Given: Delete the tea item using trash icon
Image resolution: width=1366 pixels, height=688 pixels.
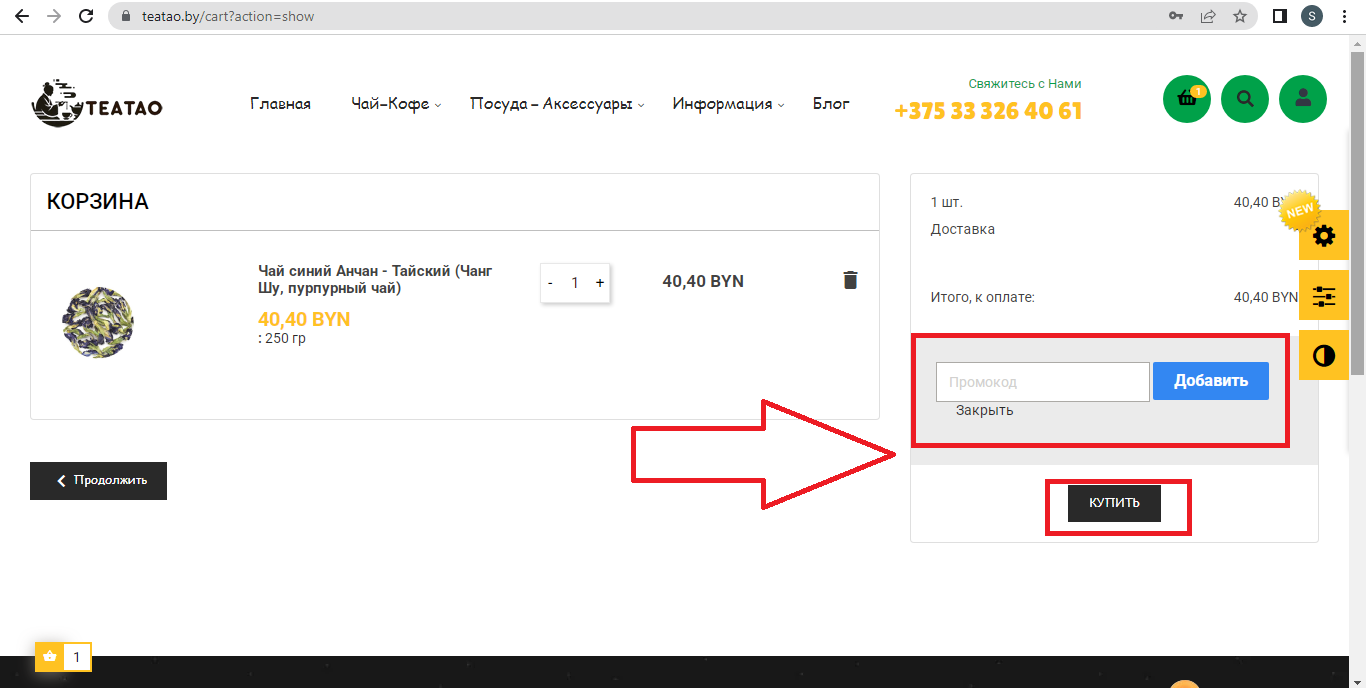Looking at the screenshot, I should (x=850, y=280).
